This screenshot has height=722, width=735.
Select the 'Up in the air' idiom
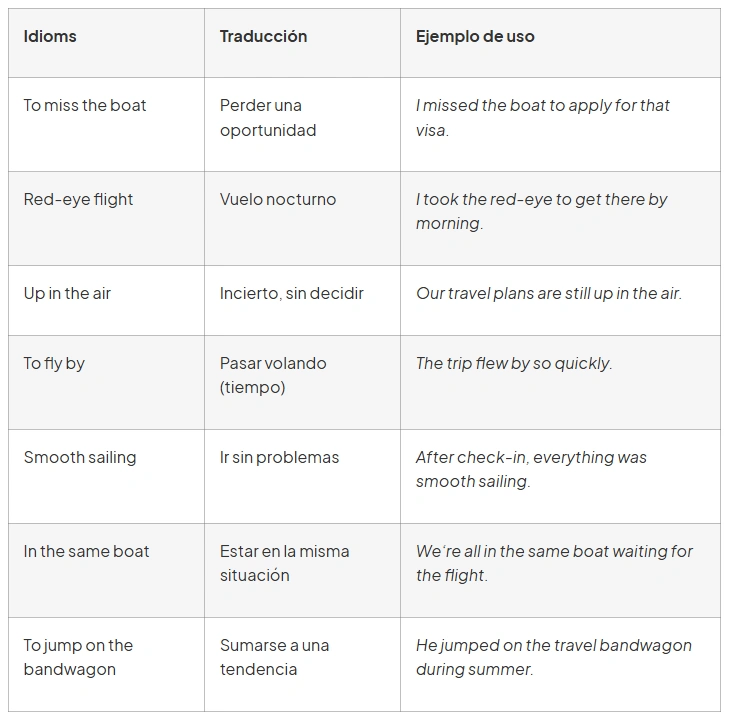[68, 293]
